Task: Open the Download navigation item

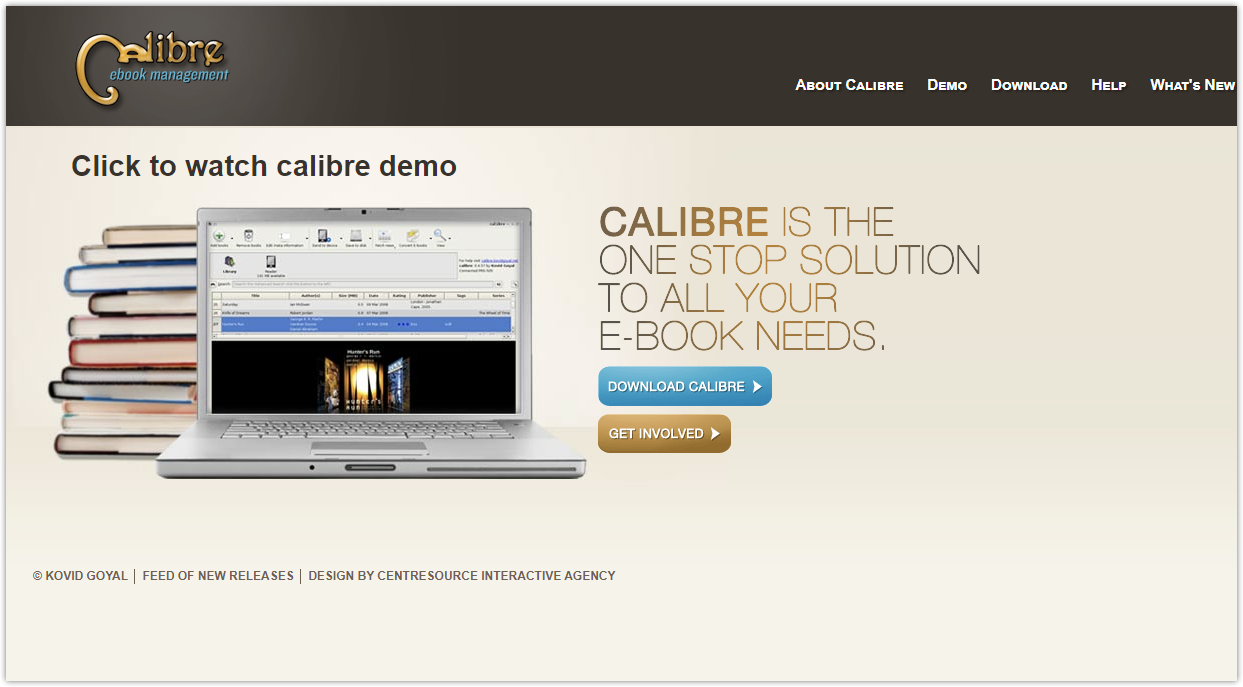Action: tap(1029, 85)
